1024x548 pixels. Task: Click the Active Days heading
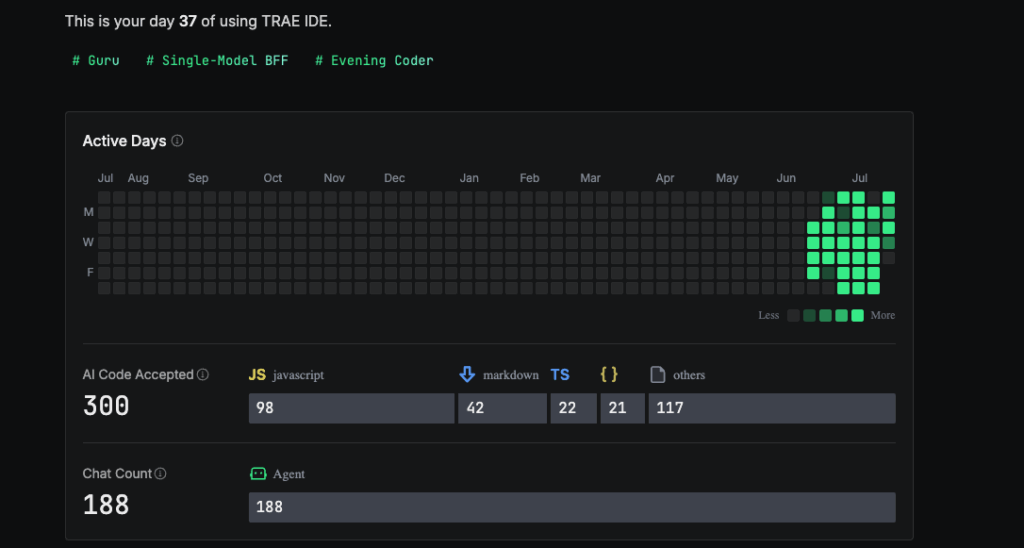click(x=124, y=141)
